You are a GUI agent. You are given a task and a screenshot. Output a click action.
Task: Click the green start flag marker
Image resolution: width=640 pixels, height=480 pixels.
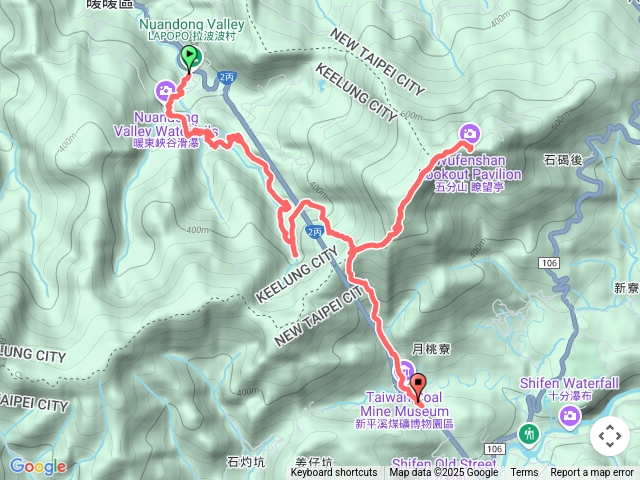click(189, 60)
